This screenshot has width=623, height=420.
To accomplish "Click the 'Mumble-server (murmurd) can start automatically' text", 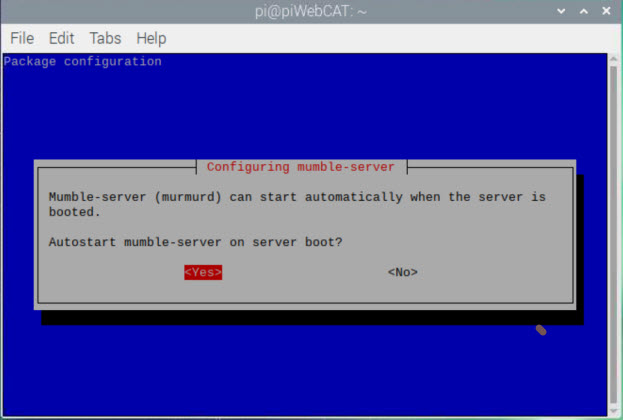I will coord(225,197).
